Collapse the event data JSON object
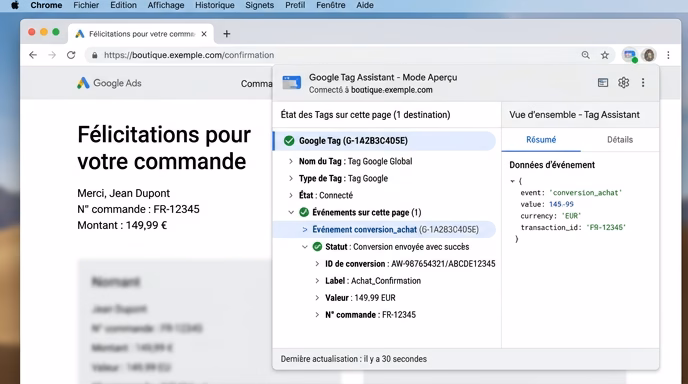This screenshot has width=688, height=384. pos(512,181)
